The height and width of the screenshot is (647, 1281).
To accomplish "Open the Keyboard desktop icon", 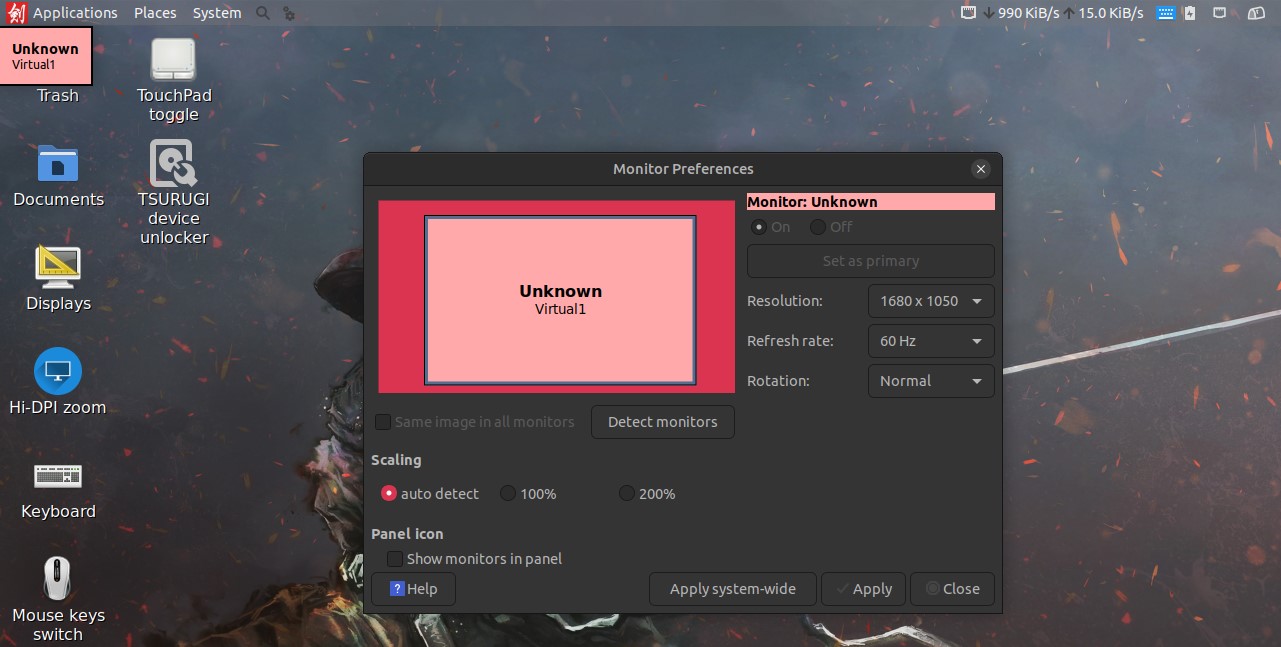I will coord(58,476).
